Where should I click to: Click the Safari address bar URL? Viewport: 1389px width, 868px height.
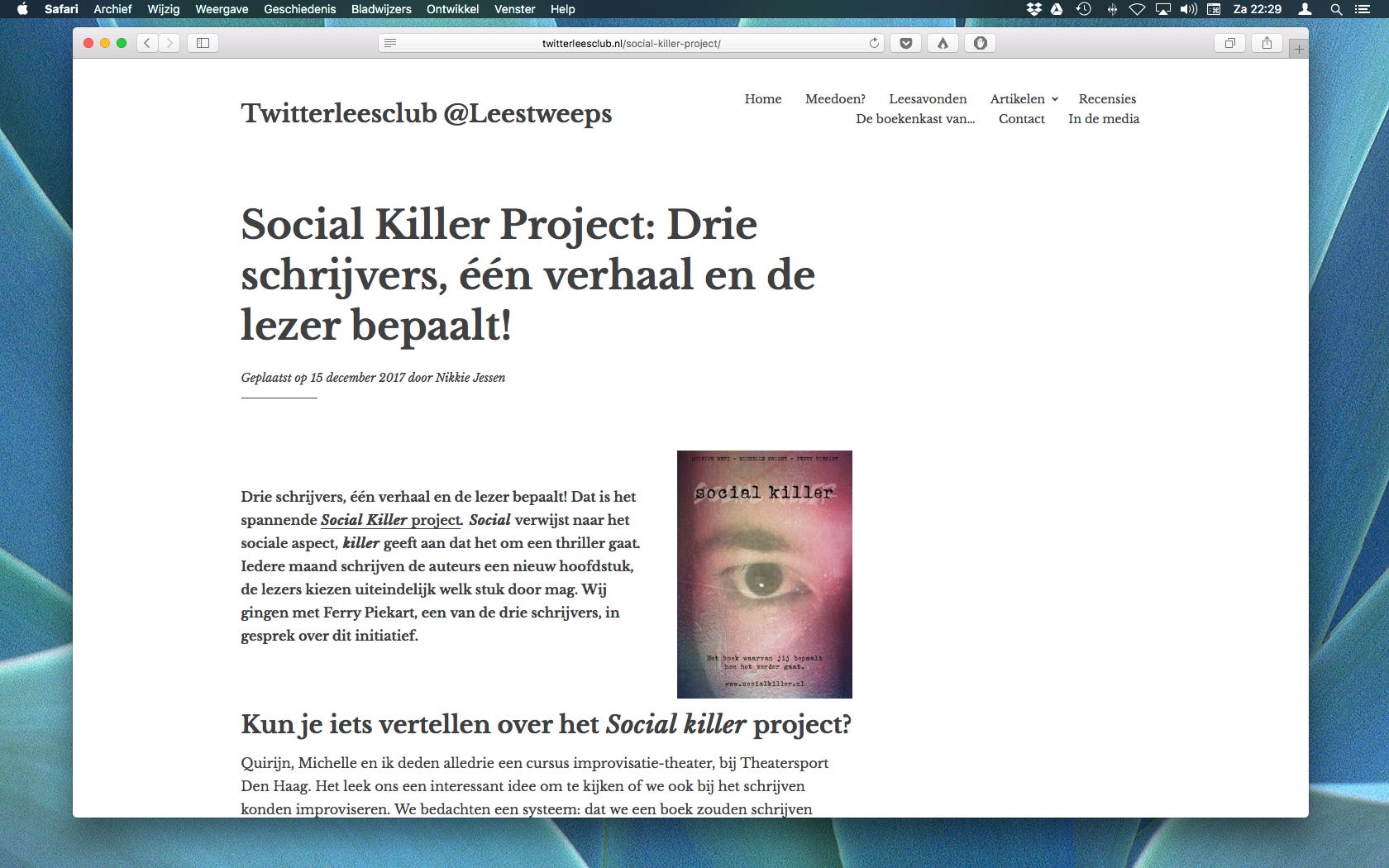(631, 43)
